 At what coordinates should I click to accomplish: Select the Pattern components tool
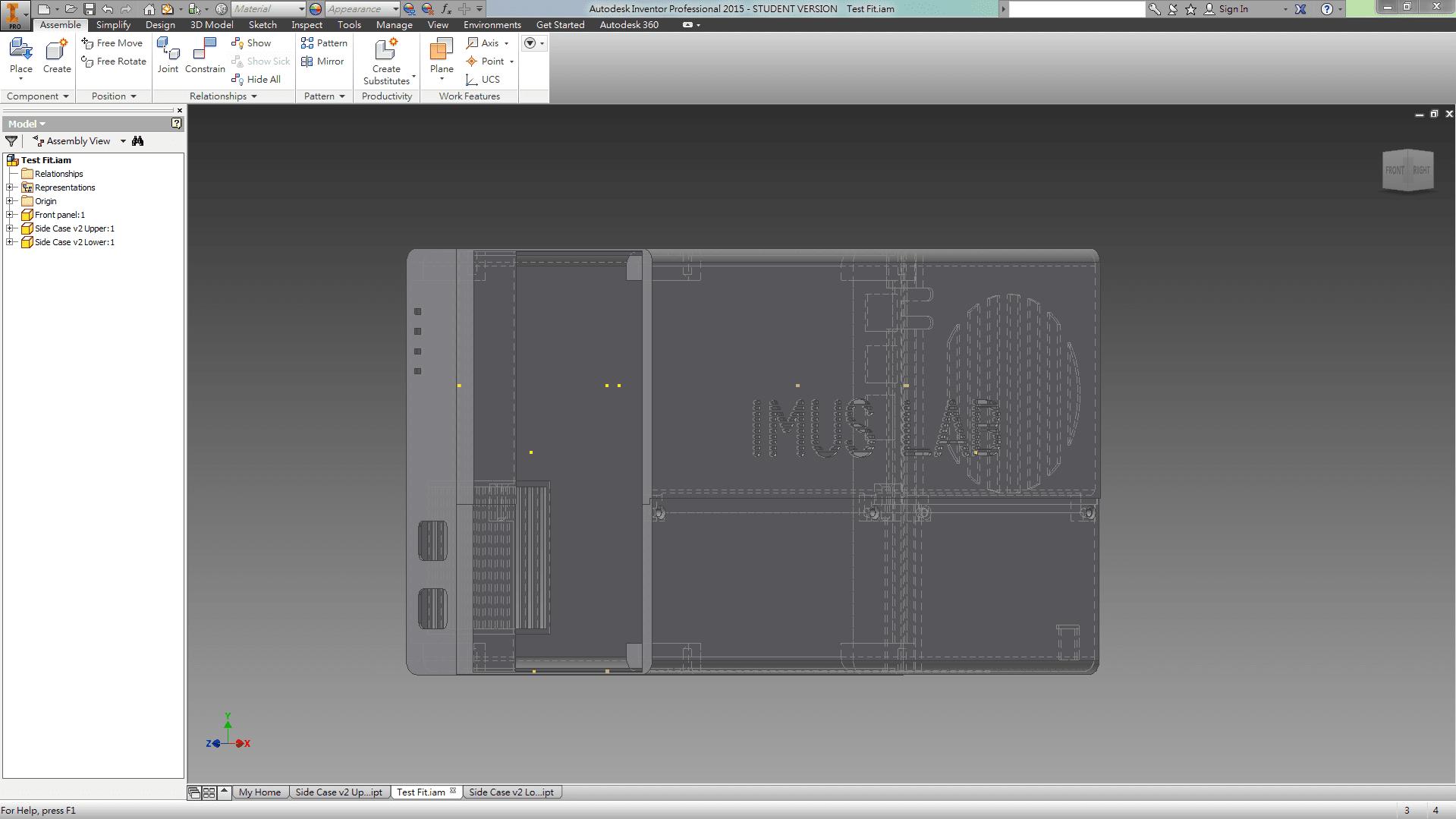click(x=324, y=43)
